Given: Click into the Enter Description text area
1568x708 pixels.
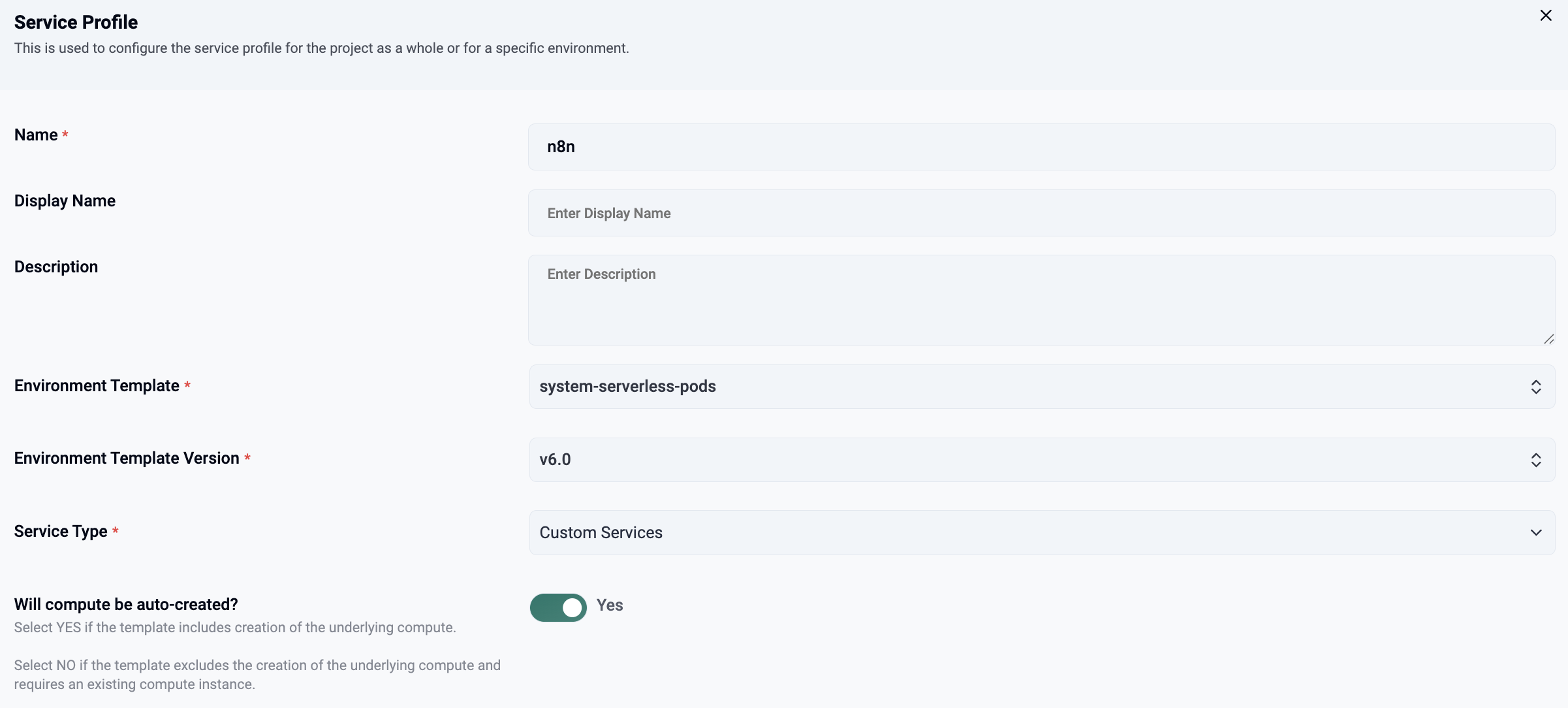Looking at the screenshot, I should point(1041,300).
